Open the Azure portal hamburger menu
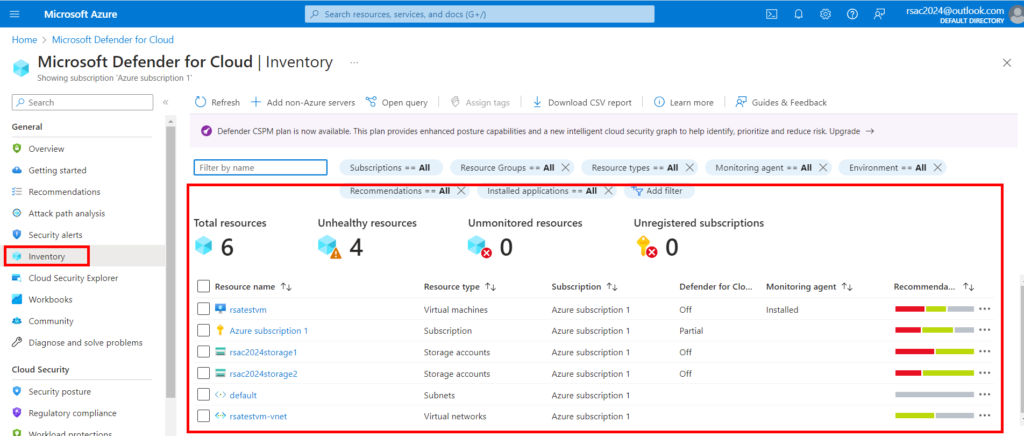 point(16,14)
